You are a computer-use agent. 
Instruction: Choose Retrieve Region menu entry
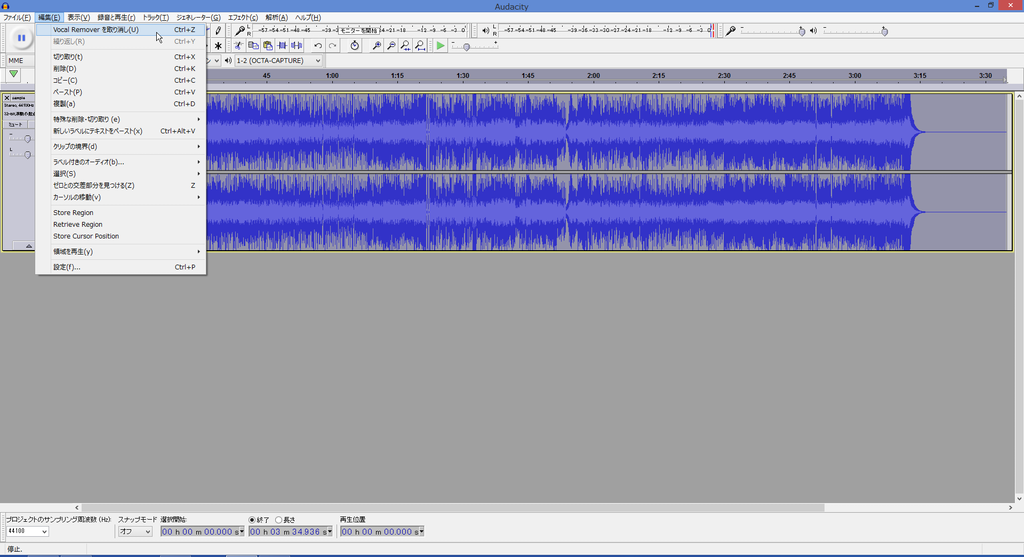[x=121, y=225]
